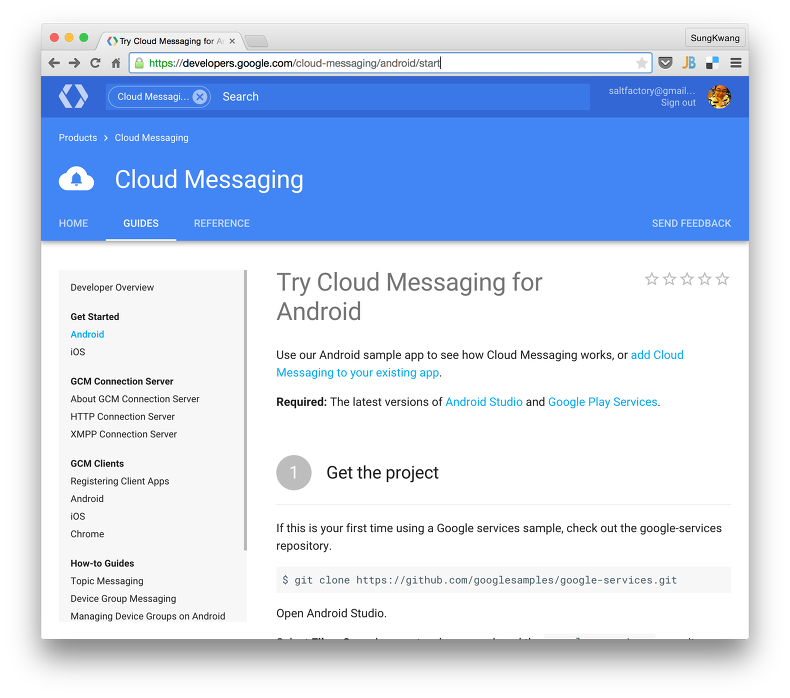Open Registering Client Apps
This screenshot has height=698, width=790.
(119, 481)
